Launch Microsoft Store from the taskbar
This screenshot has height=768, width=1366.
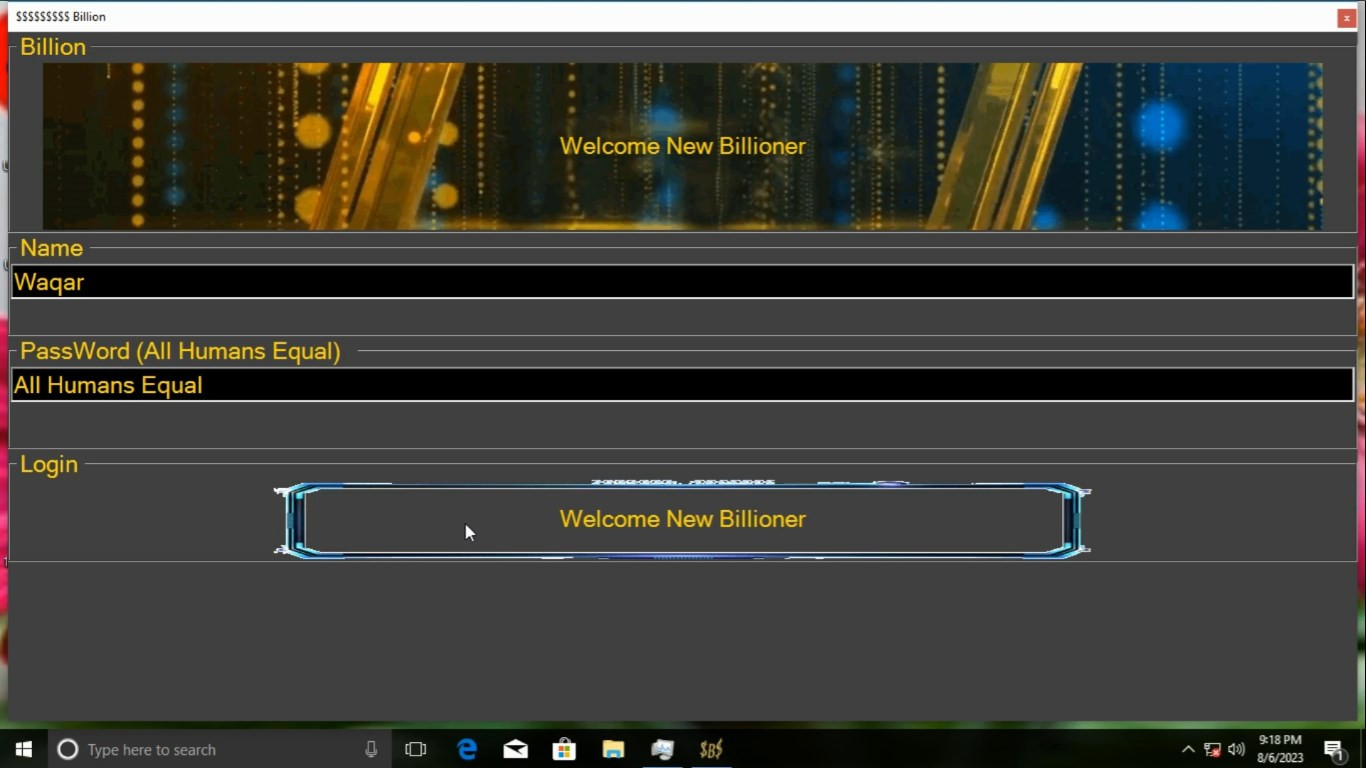tap(564, 749)
